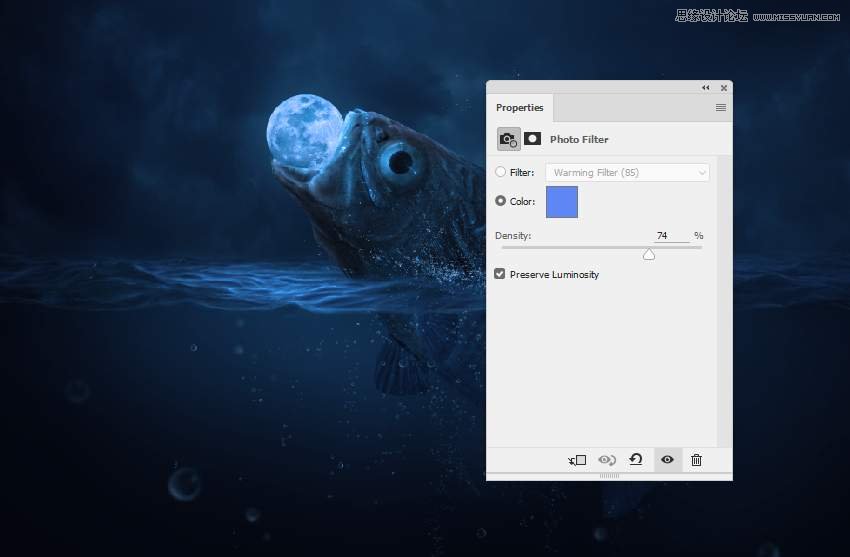Toggle adjustment layer visibility eye
Viewport: 850px width, 557px height.
click(x=667, y=460)
